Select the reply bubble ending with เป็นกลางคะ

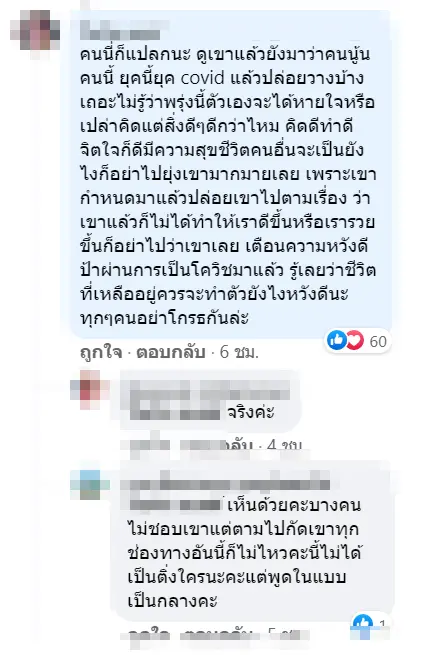252,541
